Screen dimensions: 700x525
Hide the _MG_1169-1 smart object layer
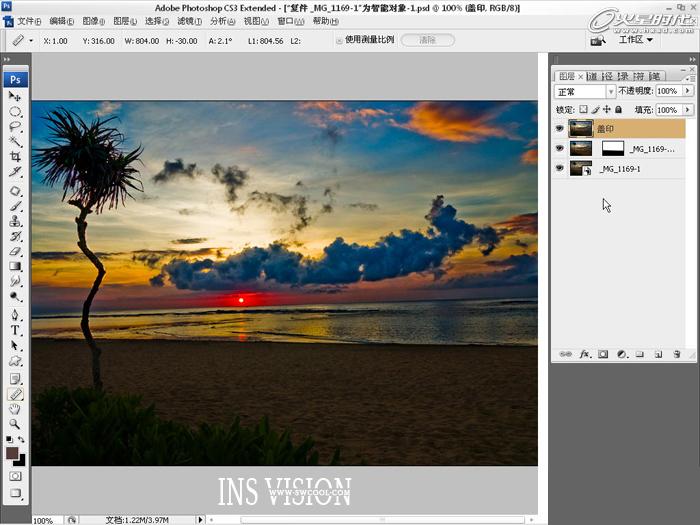[x=559, y=168]
